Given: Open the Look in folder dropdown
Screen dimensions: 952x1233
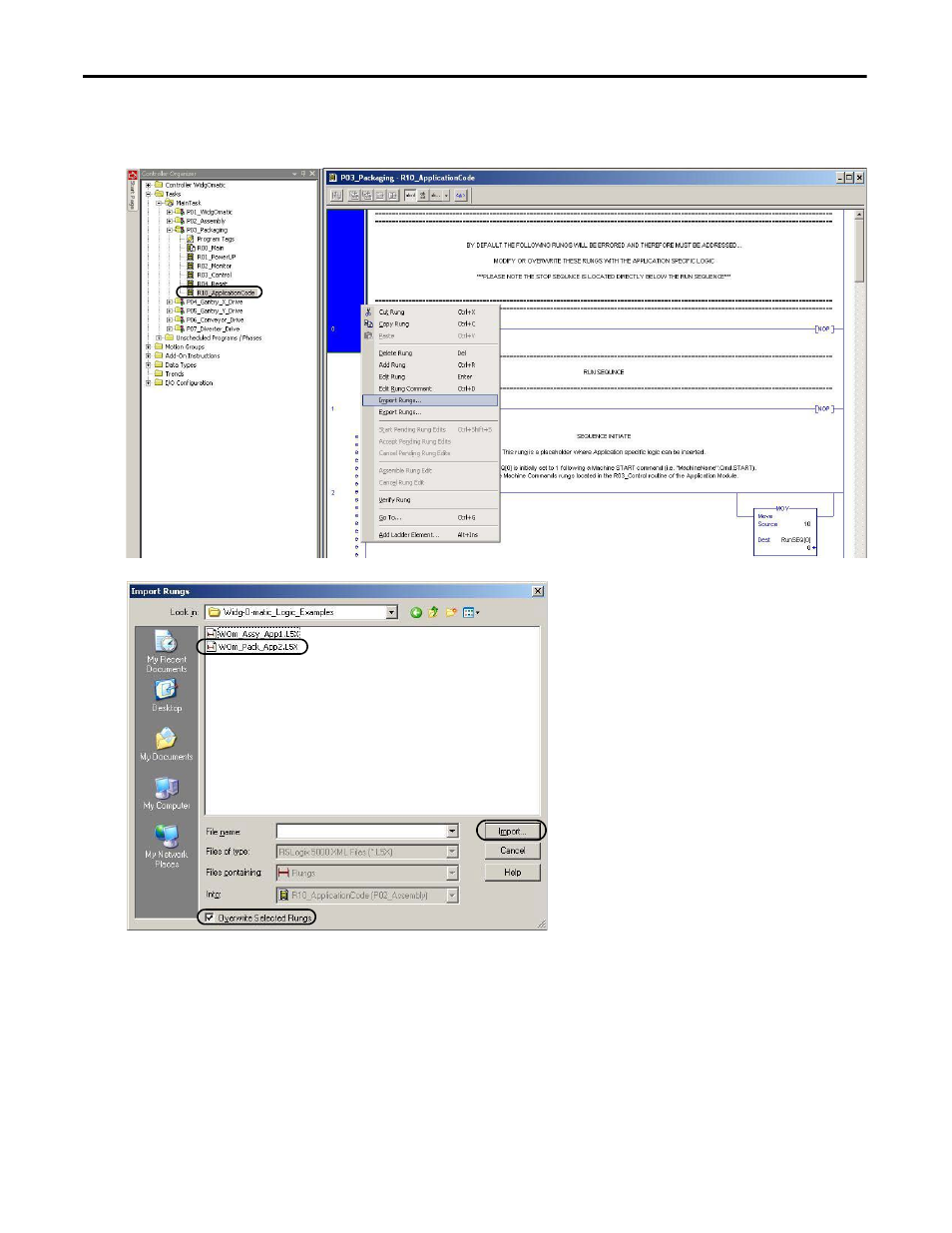Looking at the screenshot, I should click(x=391, y=612).
